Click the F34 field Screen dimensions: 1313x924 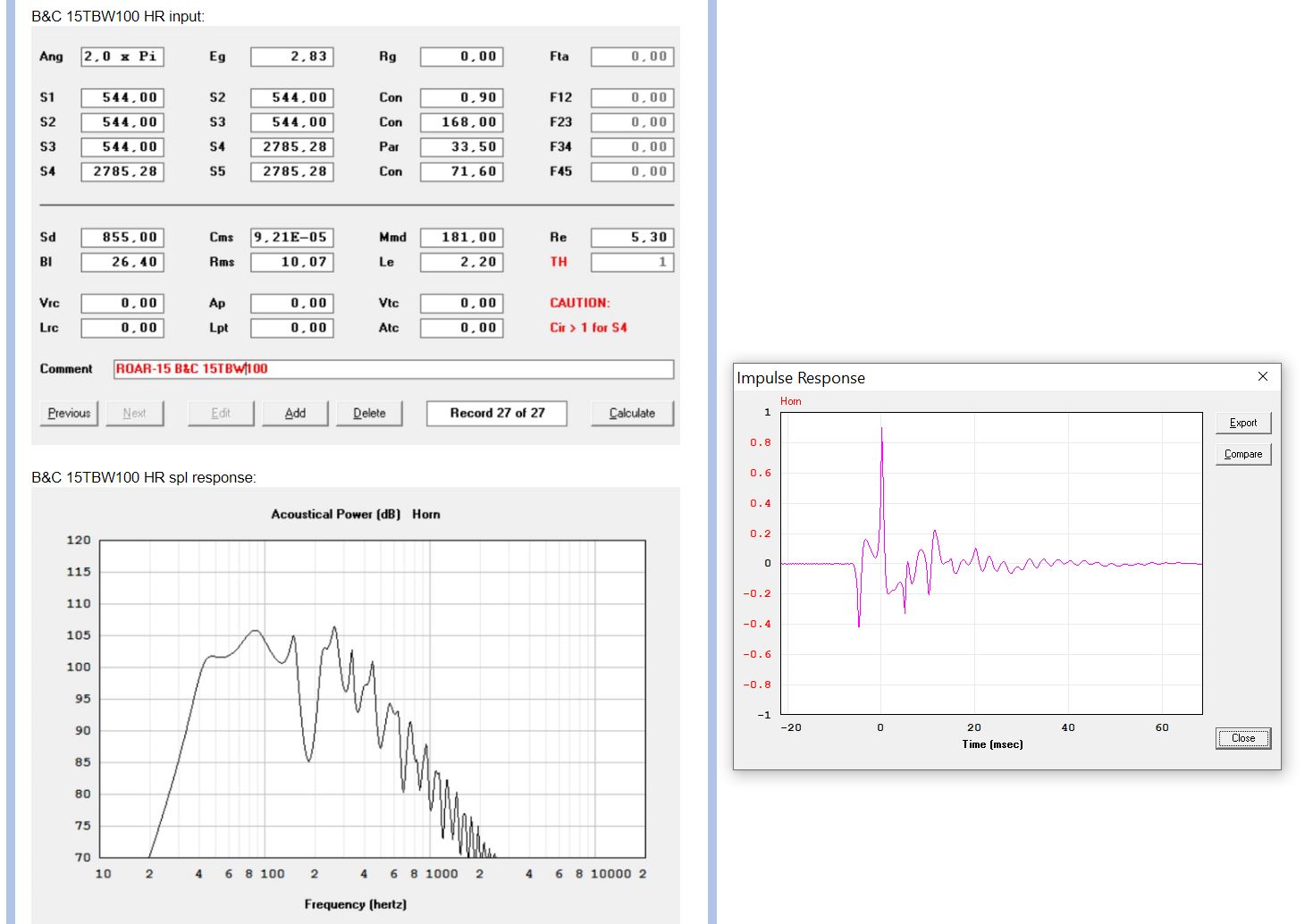coord(632,147)
